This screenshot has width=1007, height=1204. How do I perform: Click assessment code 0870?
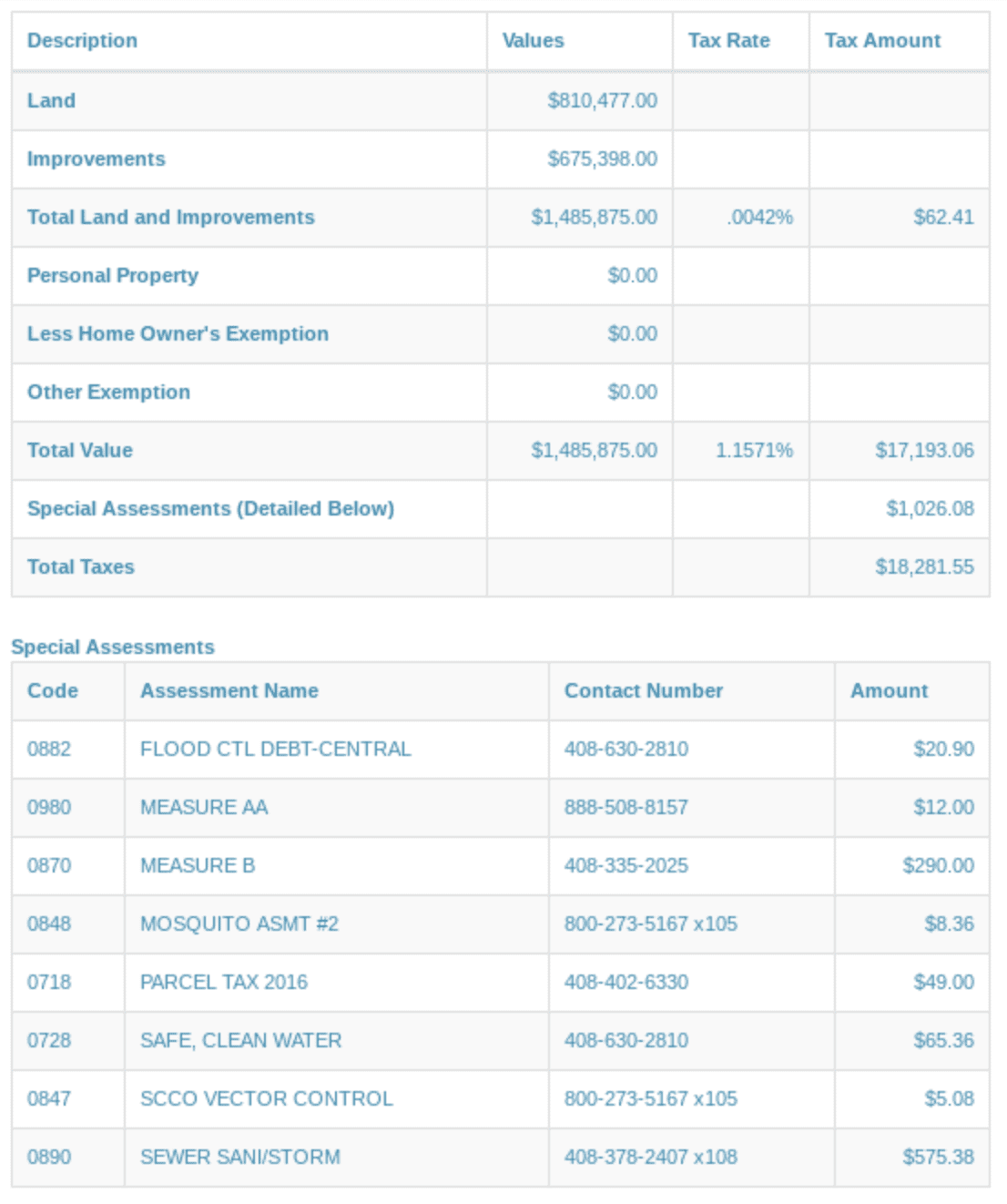[49, 866]
